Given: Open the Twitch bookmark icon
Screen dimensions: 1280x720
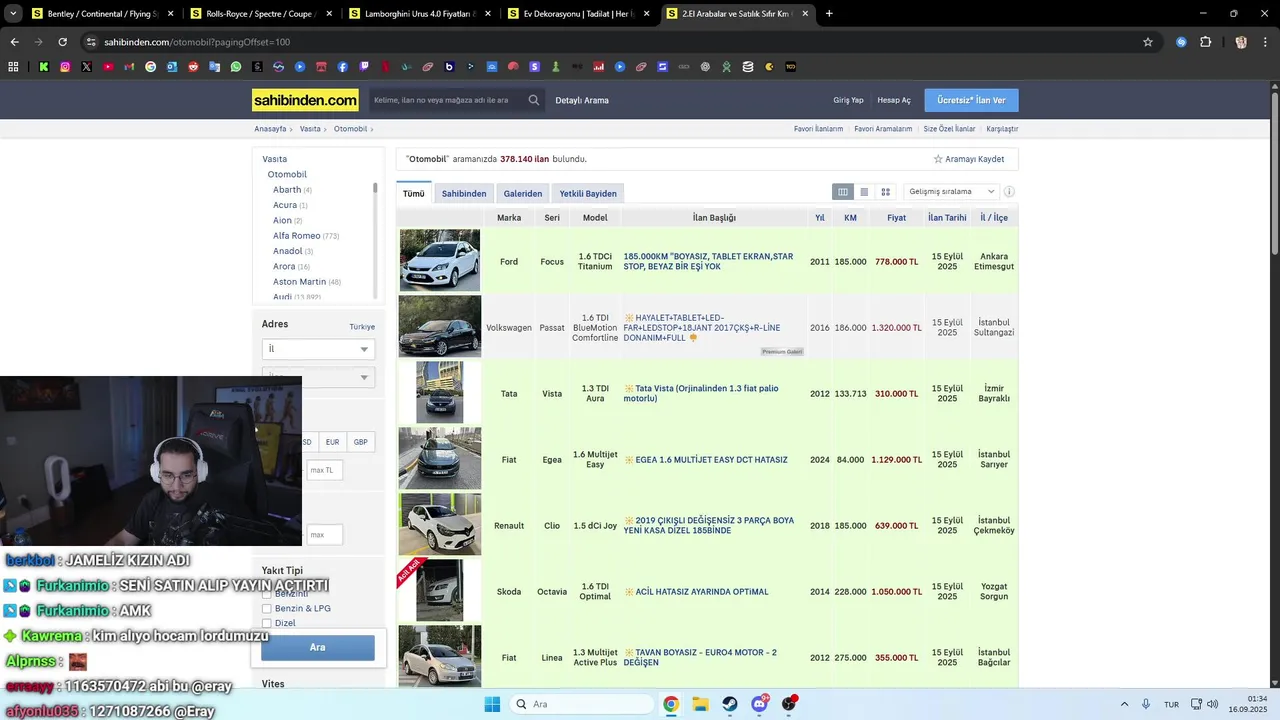Looking at the screenshot, I should 364,67.
